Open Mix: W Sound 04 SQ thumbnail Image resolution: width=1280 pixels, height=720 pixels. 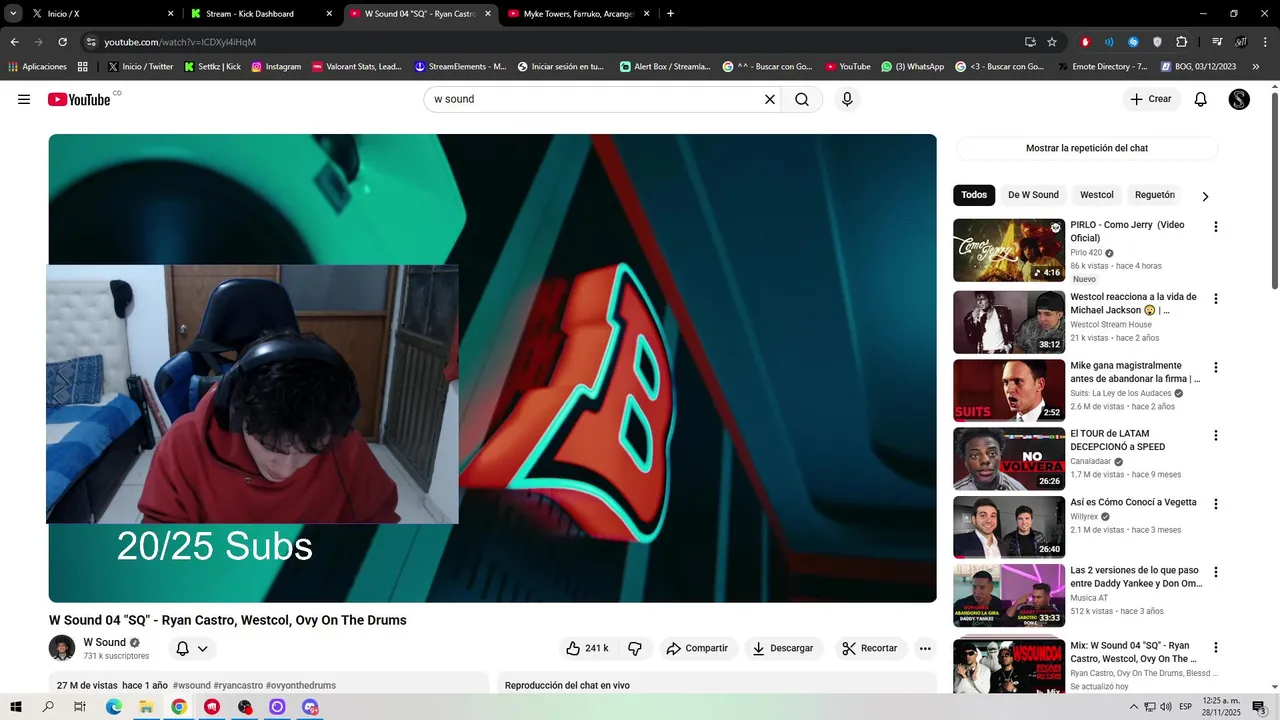[x=1009, y=667]
